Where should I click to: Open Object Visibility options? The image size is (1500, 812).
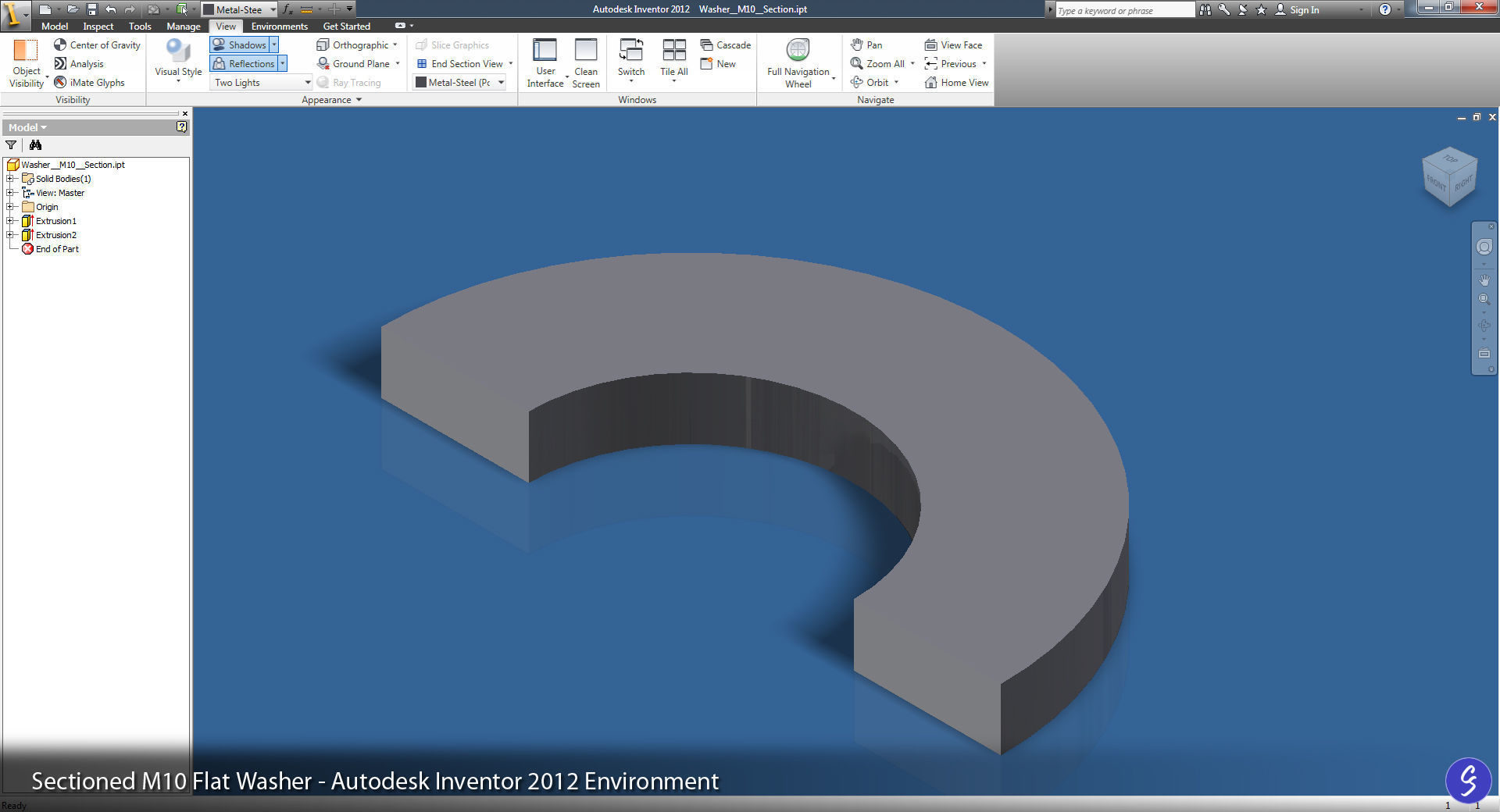coord(27,63)
